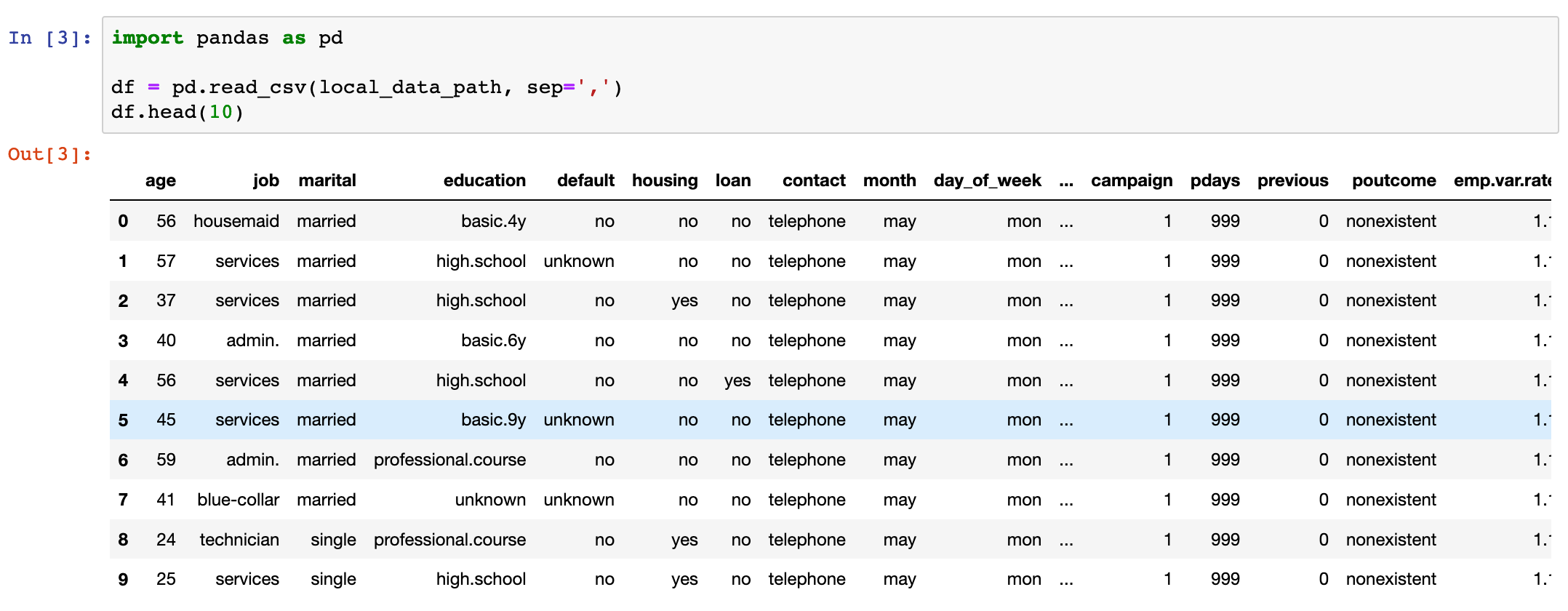Select the education column header
This screenshot has width=1568, height=611.
point(484,180)
